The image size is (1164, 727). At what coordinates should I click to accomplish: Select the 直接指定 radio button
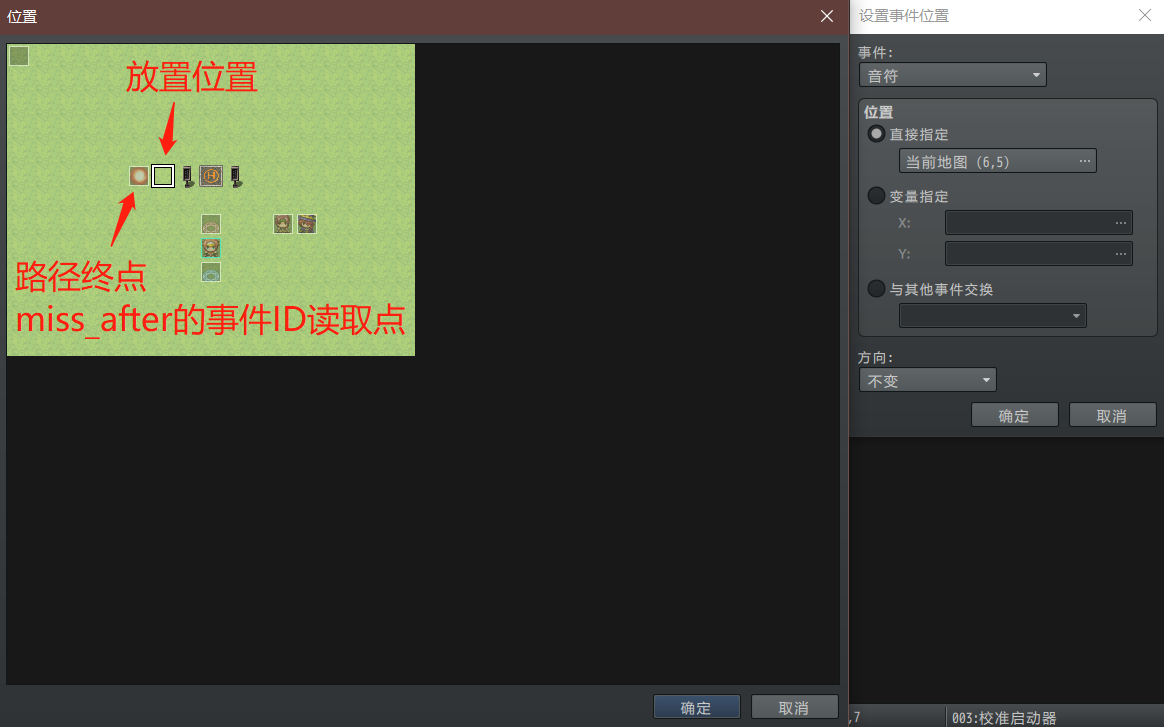(877, 134)
